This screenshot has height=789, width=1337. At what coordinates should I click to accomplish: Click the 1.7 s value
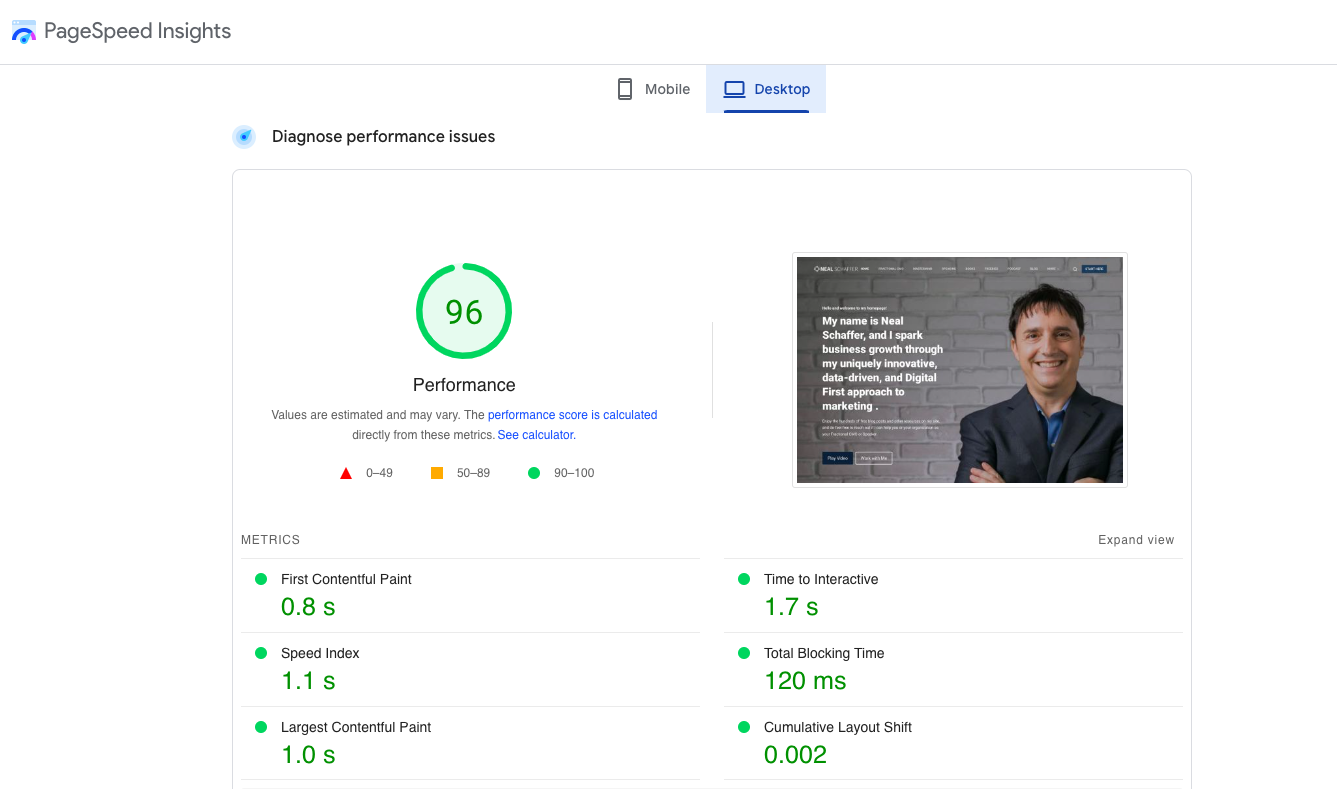pyautogui.click(x=791, y=607)
